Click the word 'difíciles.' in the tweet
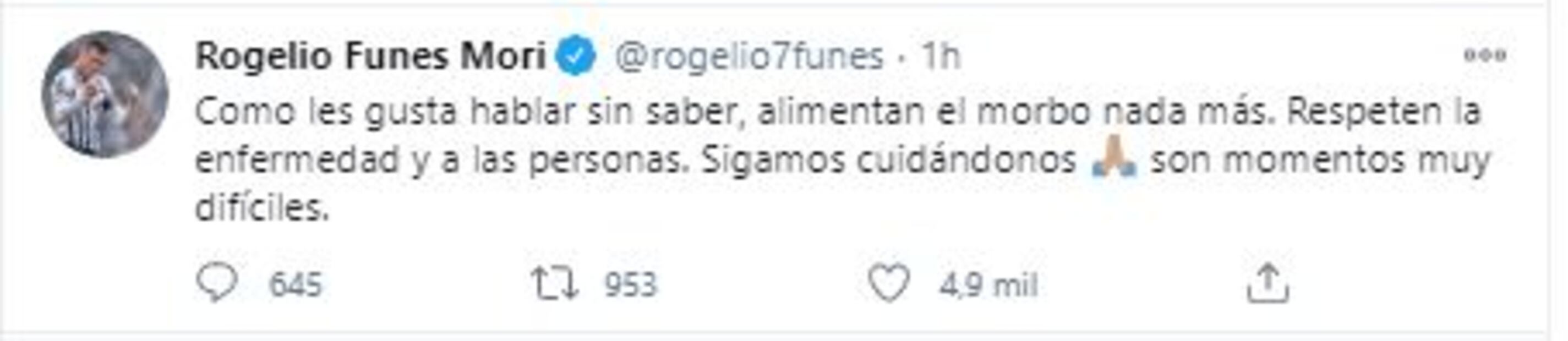The image size is (1568, 341). pyautogui.click(x=263, y=208)
